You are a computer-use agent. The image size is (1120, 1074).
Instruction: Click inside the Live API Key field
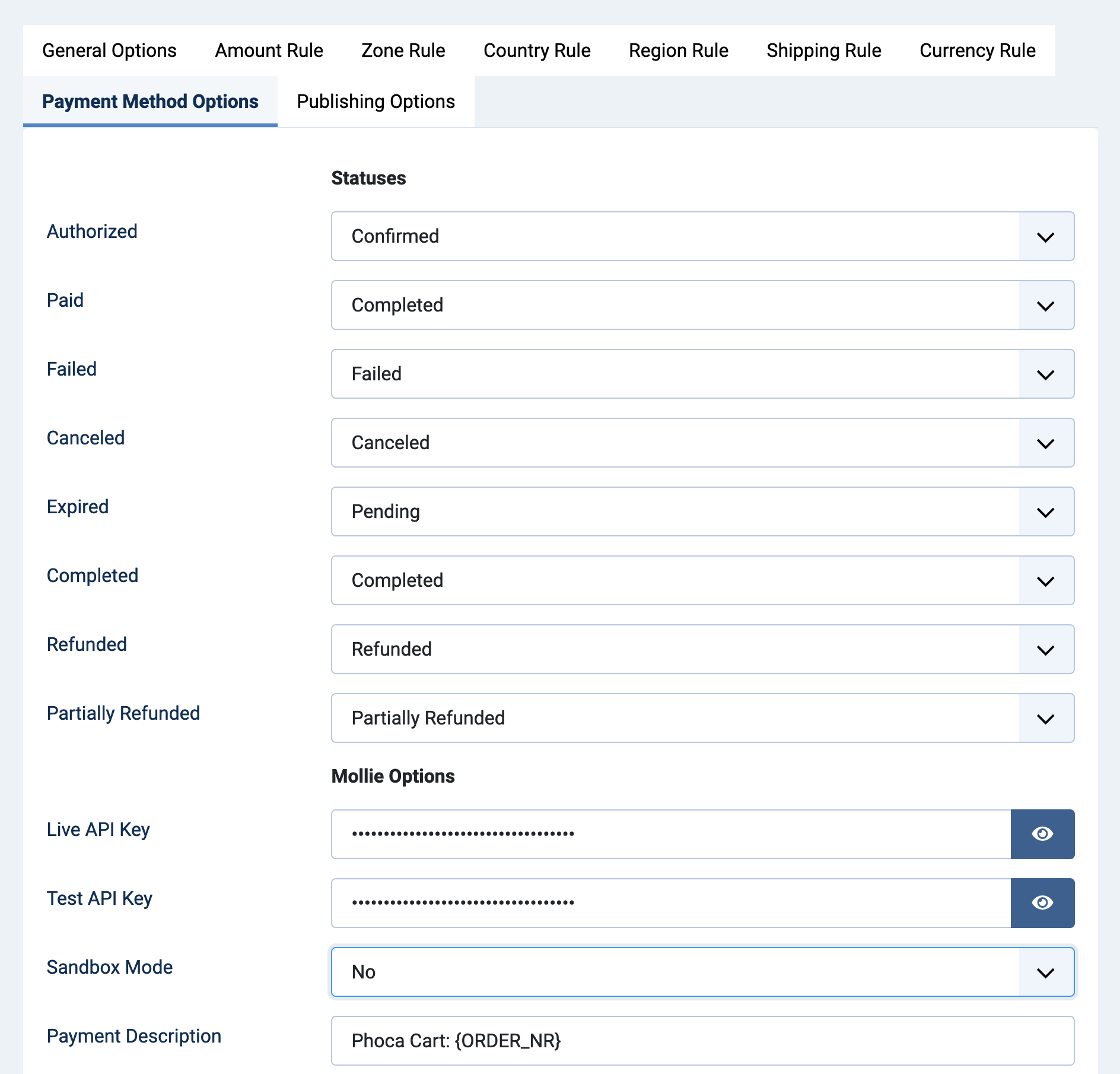click(x=653, y=834)
